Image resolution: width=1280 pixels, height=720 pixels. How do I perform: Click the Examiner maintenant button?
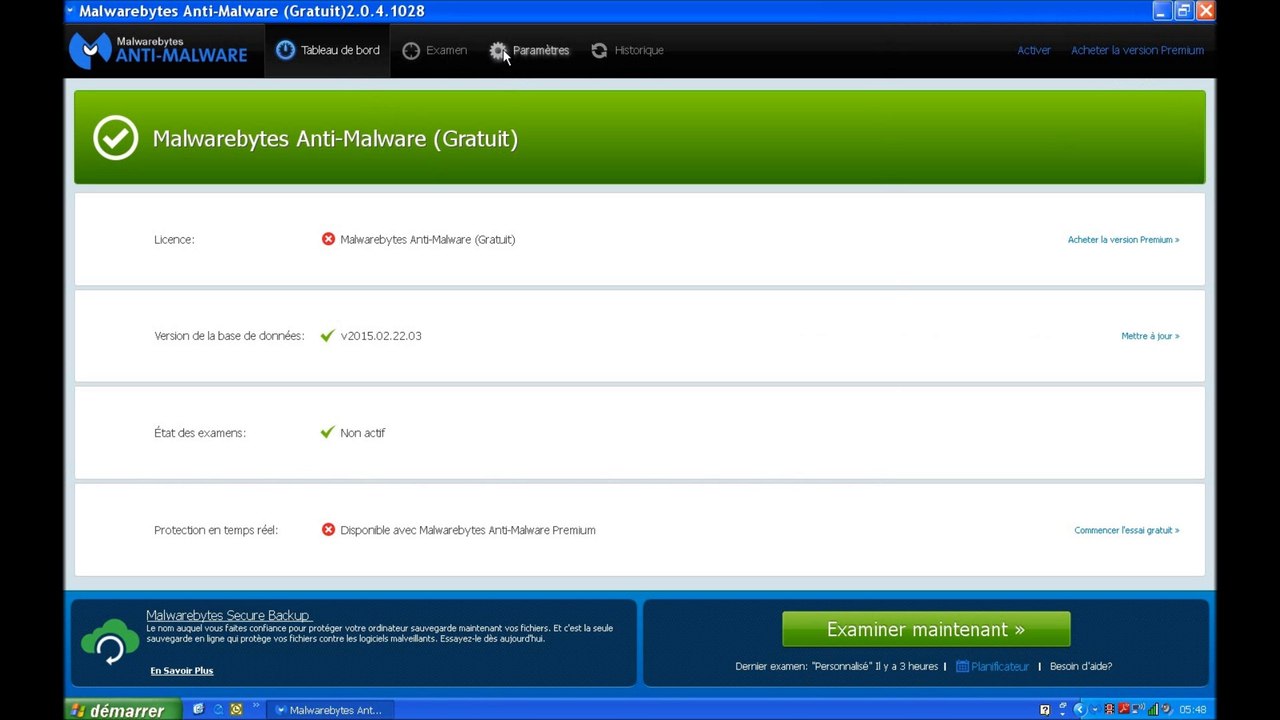point(926,629)
